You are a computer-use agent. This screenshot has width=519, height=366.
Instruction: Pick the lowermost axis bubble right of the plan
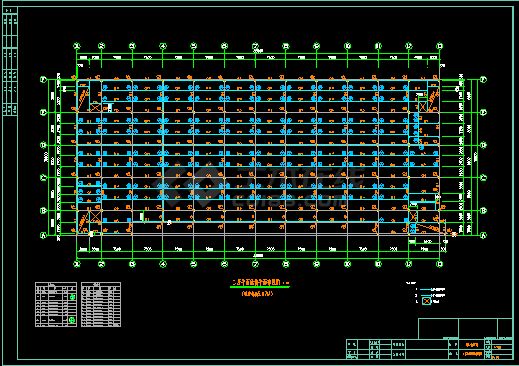[x=483, y=235]
